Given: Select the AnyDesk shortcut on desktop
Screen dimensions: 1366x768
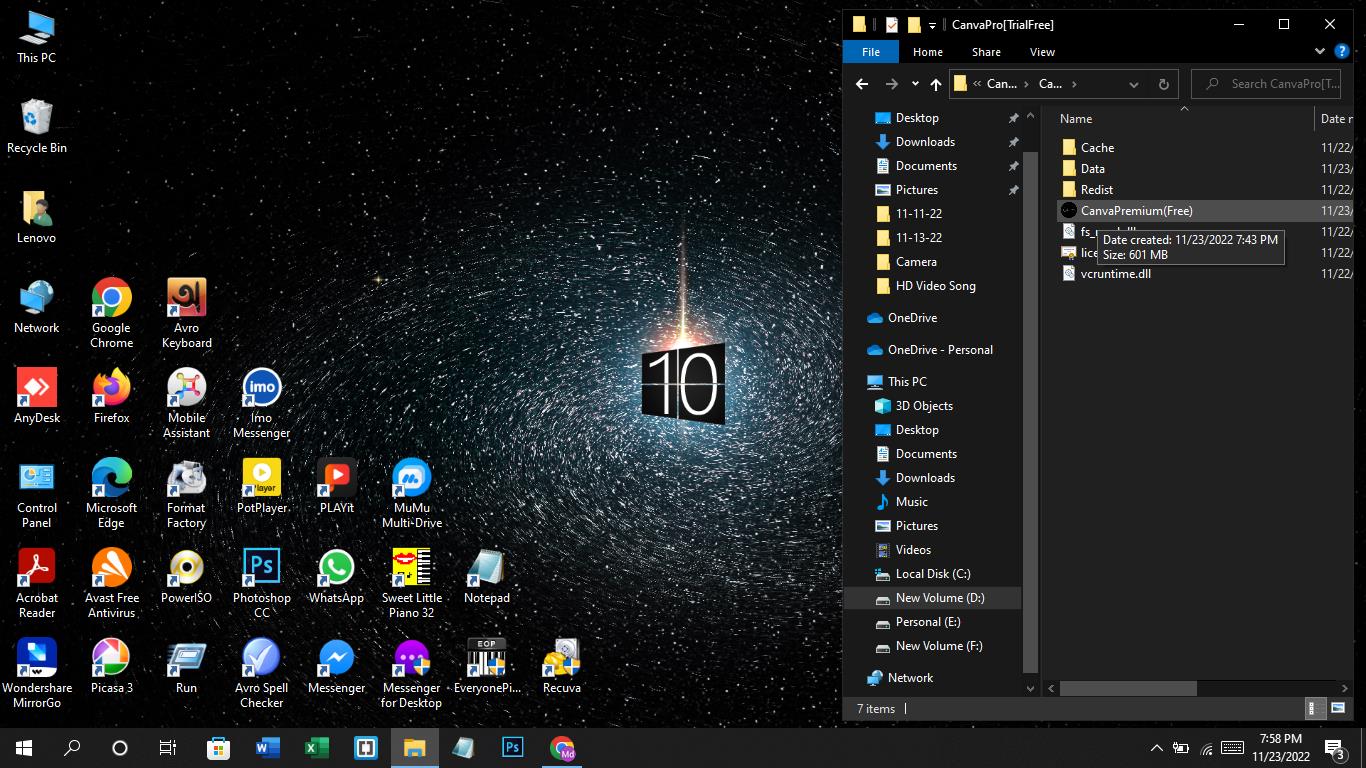Looking at the screenshot, I should [x=37, y=397].
